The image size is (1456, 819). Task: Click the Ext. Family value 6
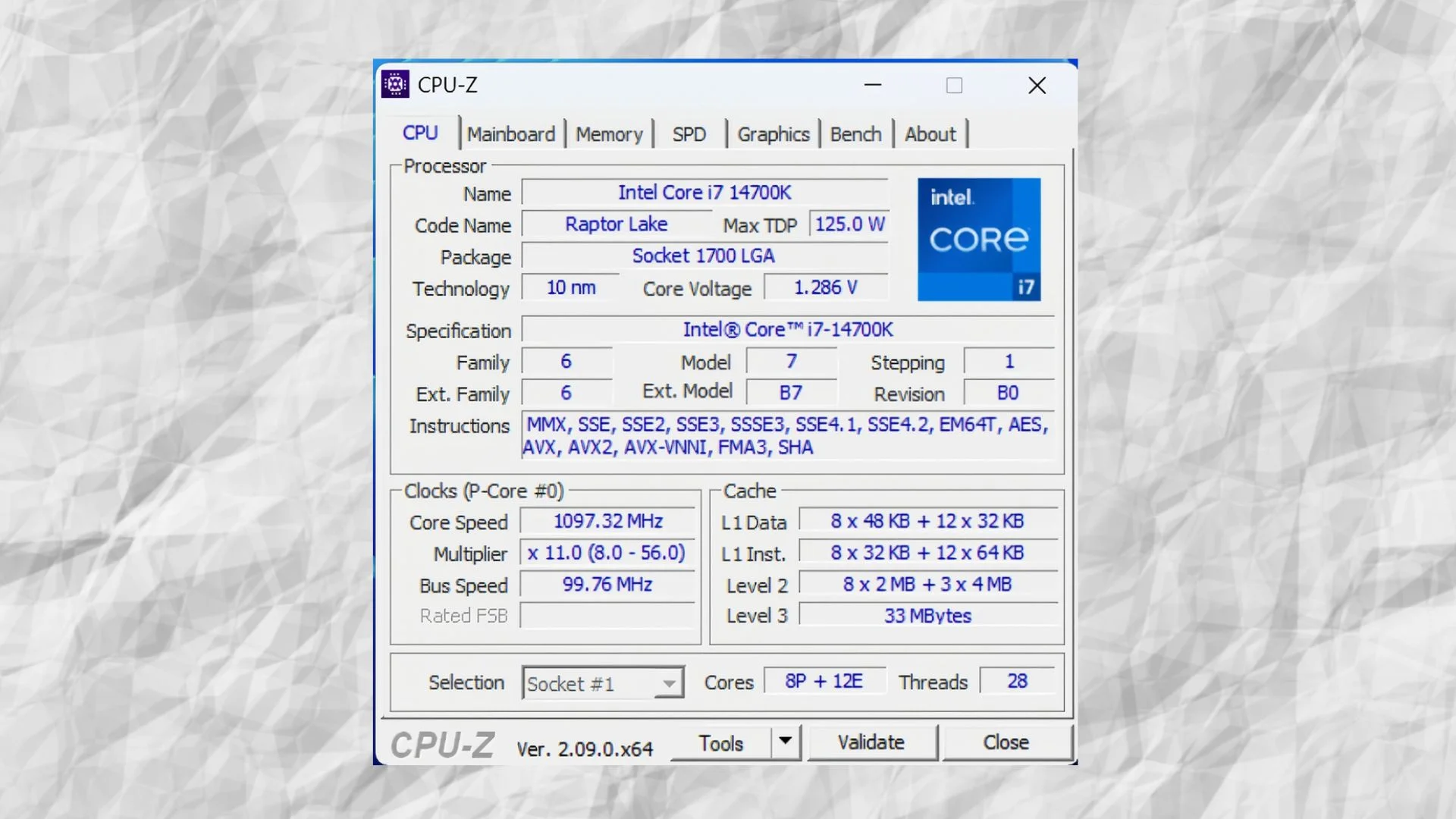(566, 393)
